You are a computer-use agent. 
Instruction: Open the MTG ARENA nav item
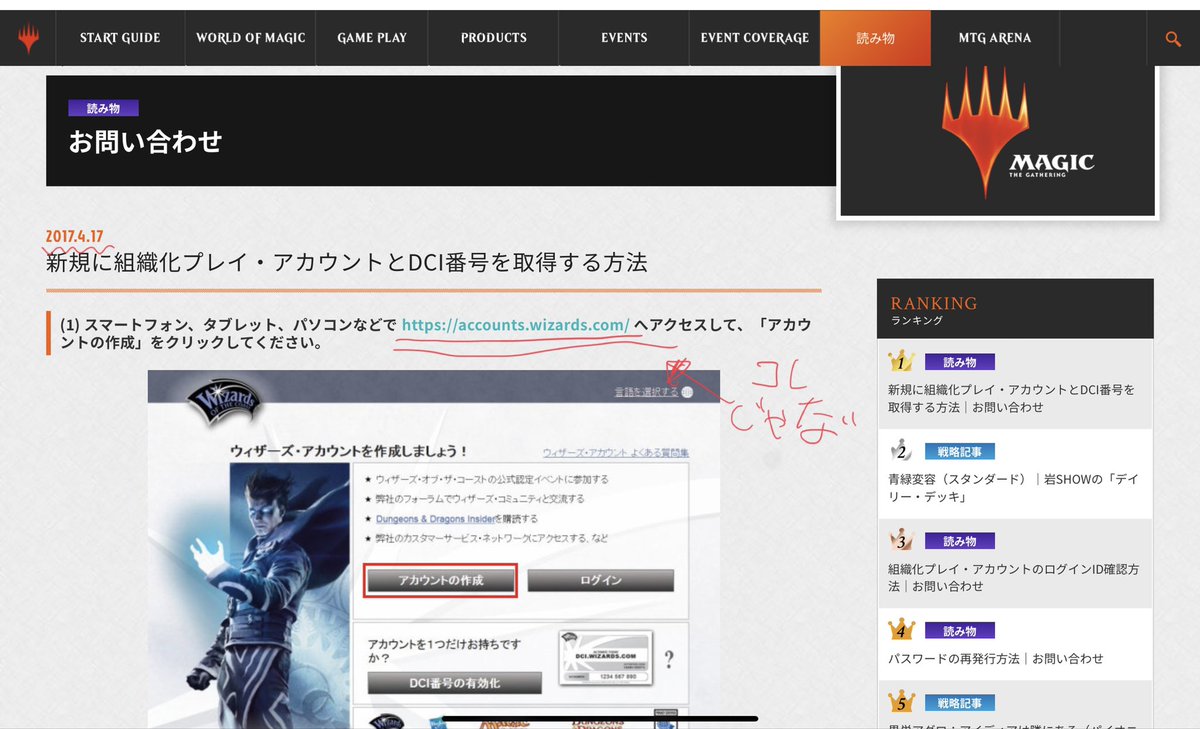(995, 38)
